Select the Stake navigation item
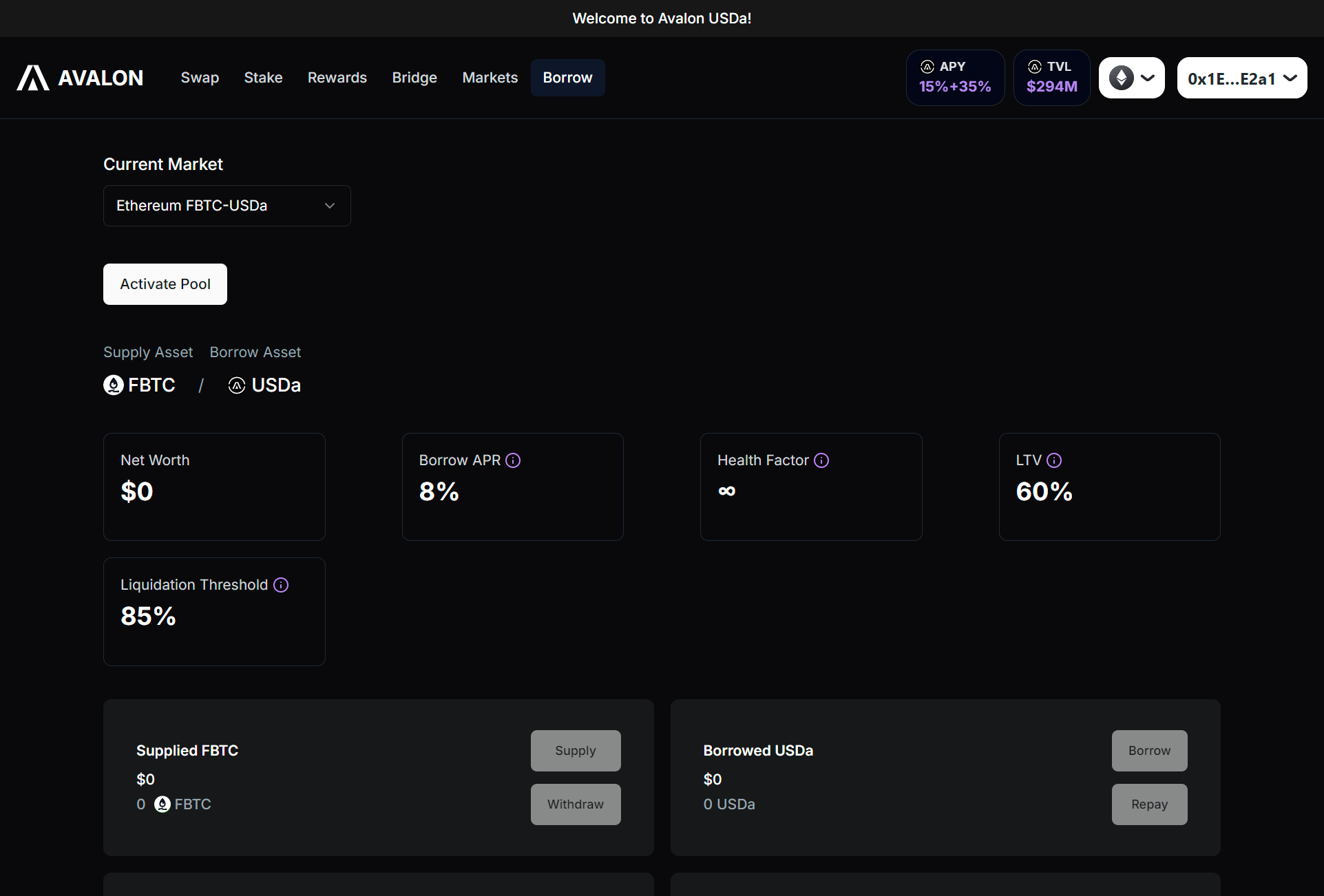Viewport: 1324px width, 896px height. (x=263, y=78)
